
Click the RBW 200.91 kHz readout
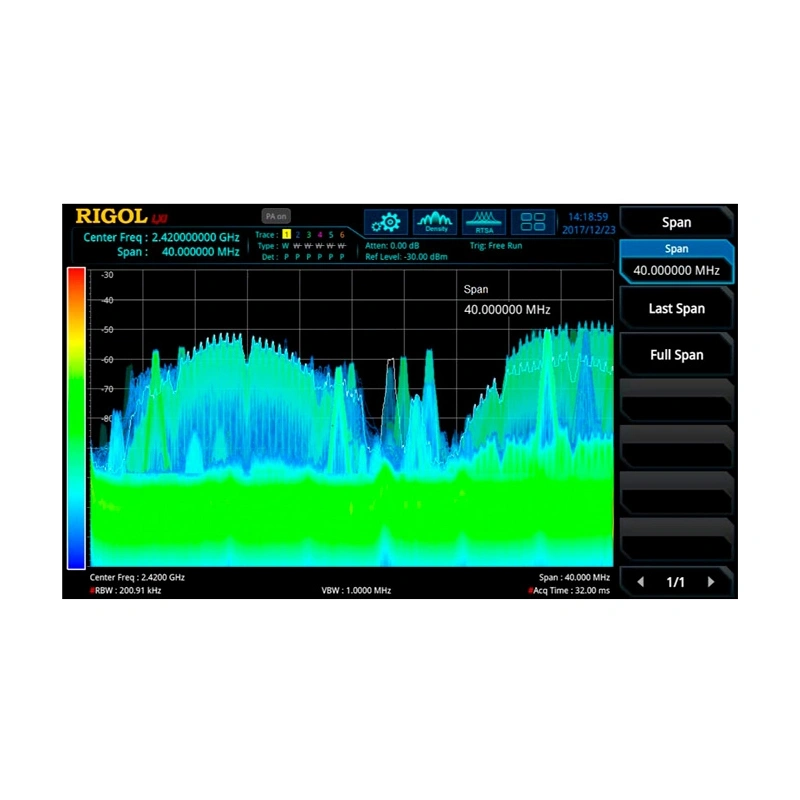coord(127,591)
